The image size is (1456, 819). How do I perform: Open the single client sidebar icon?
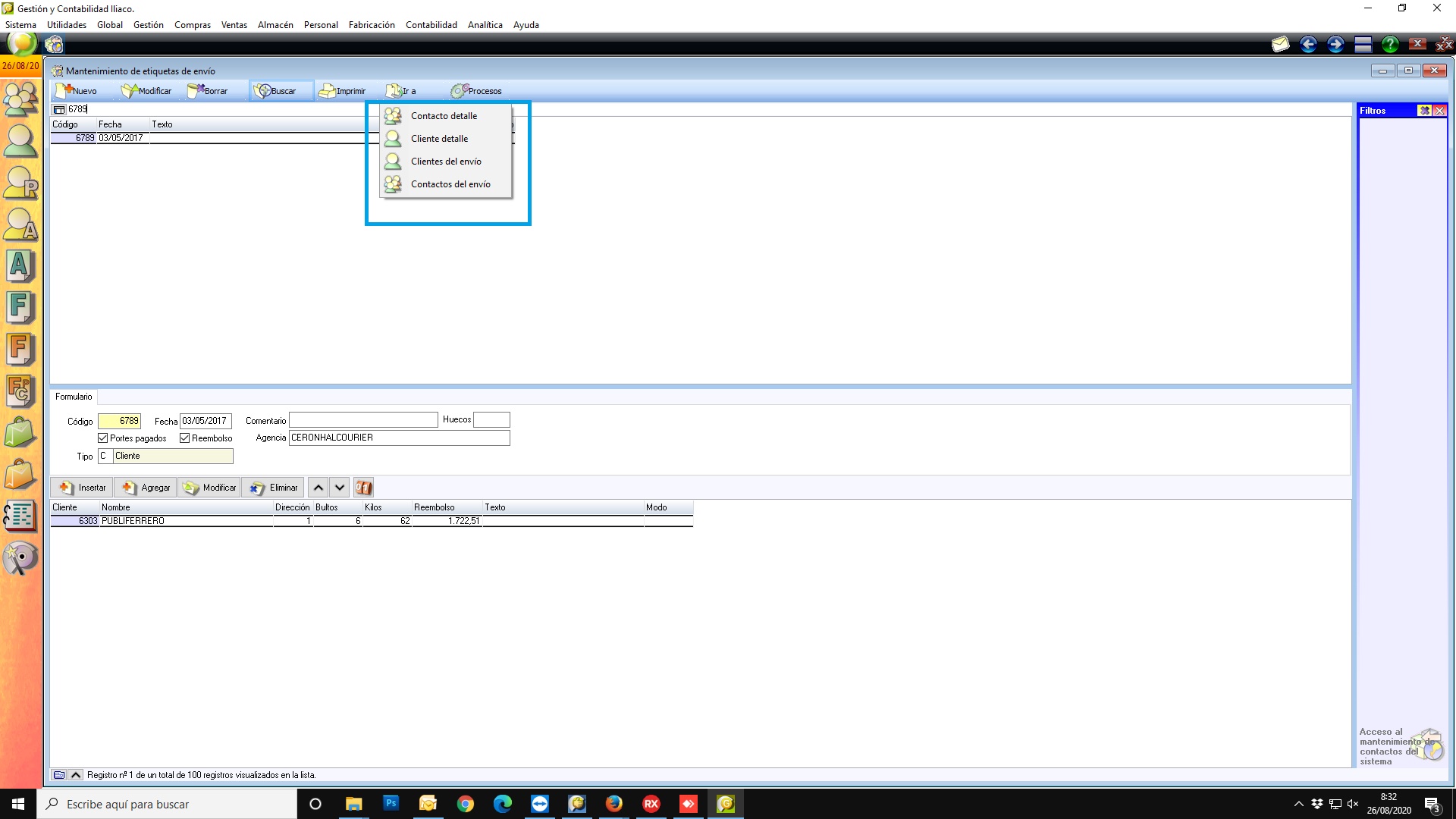click(20, 141)
